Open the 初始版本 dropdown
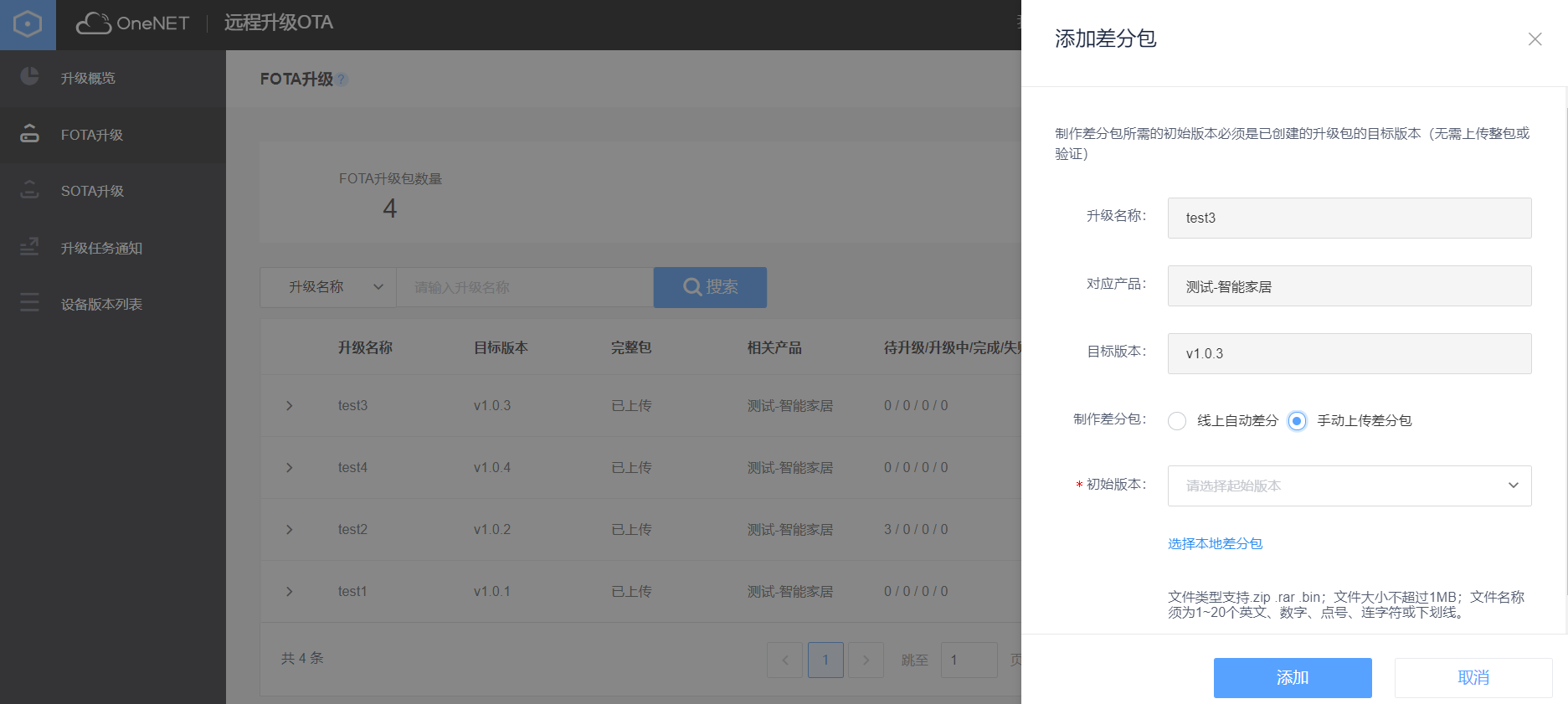The width and height of the screenshot is (1568, 704). (1350, 486)
